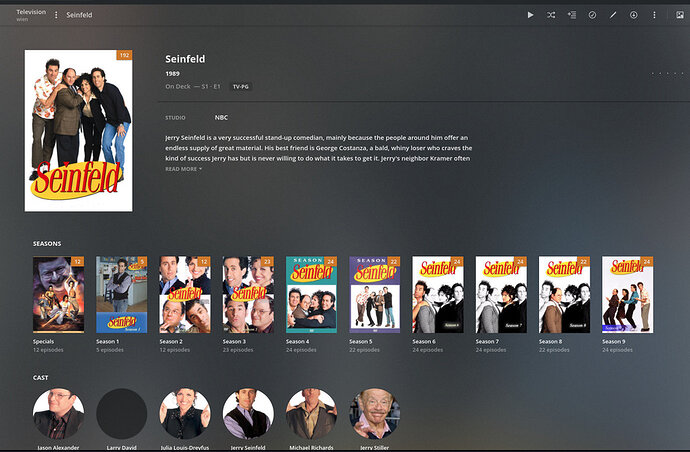Open the Season 1 poster
Image resolution: width=690 pixels, height=452 pixels.
pos(121,294)
